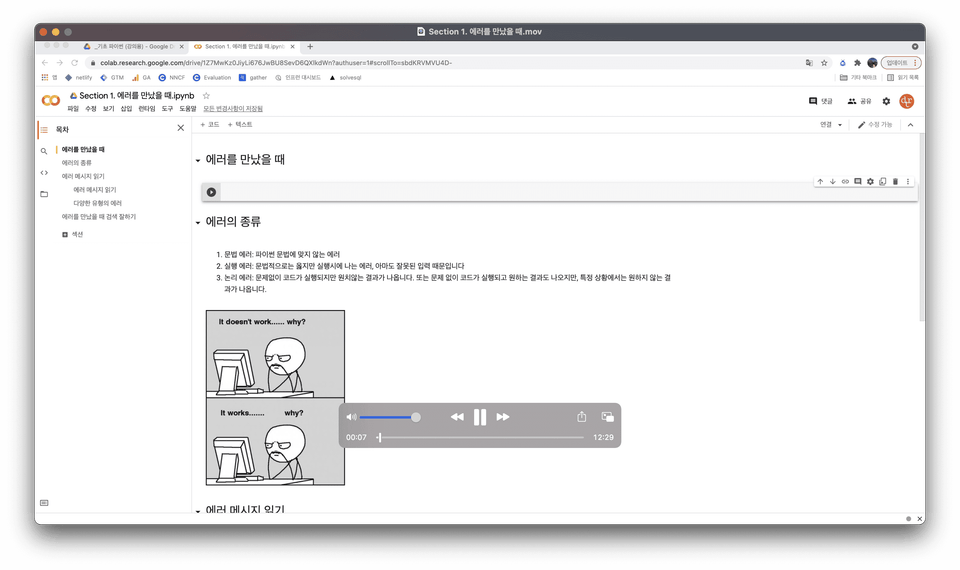The width and height of the screenshot is (960, 570).
Task: Click the 업데이트 browser update button
Action: coord(901,62)
